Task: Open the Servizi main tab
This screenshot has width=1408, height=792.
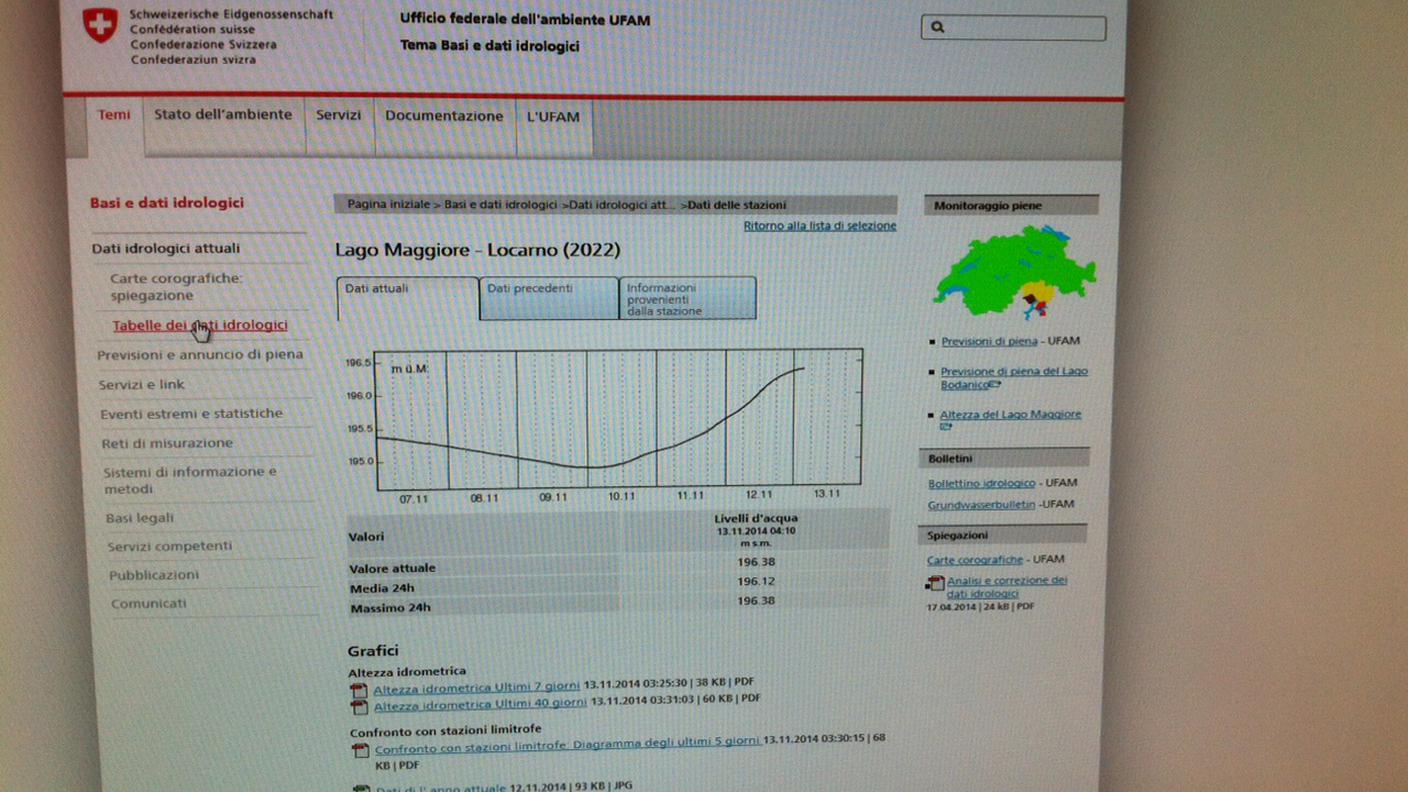Action: 338,115
